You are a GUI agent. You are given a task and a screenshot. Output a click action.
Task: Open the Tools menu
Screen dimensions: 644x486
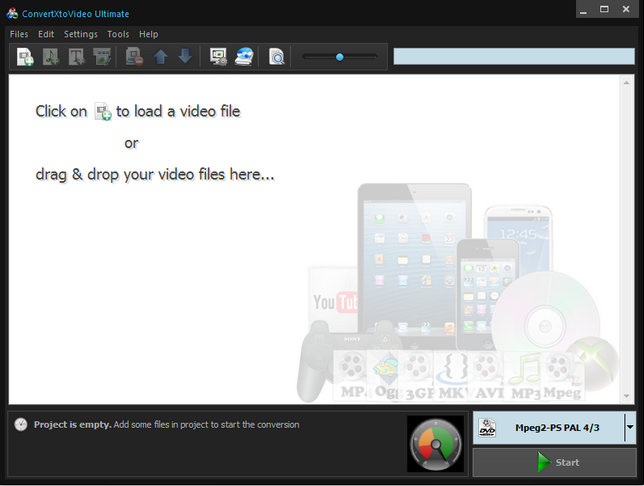[118, 34]
